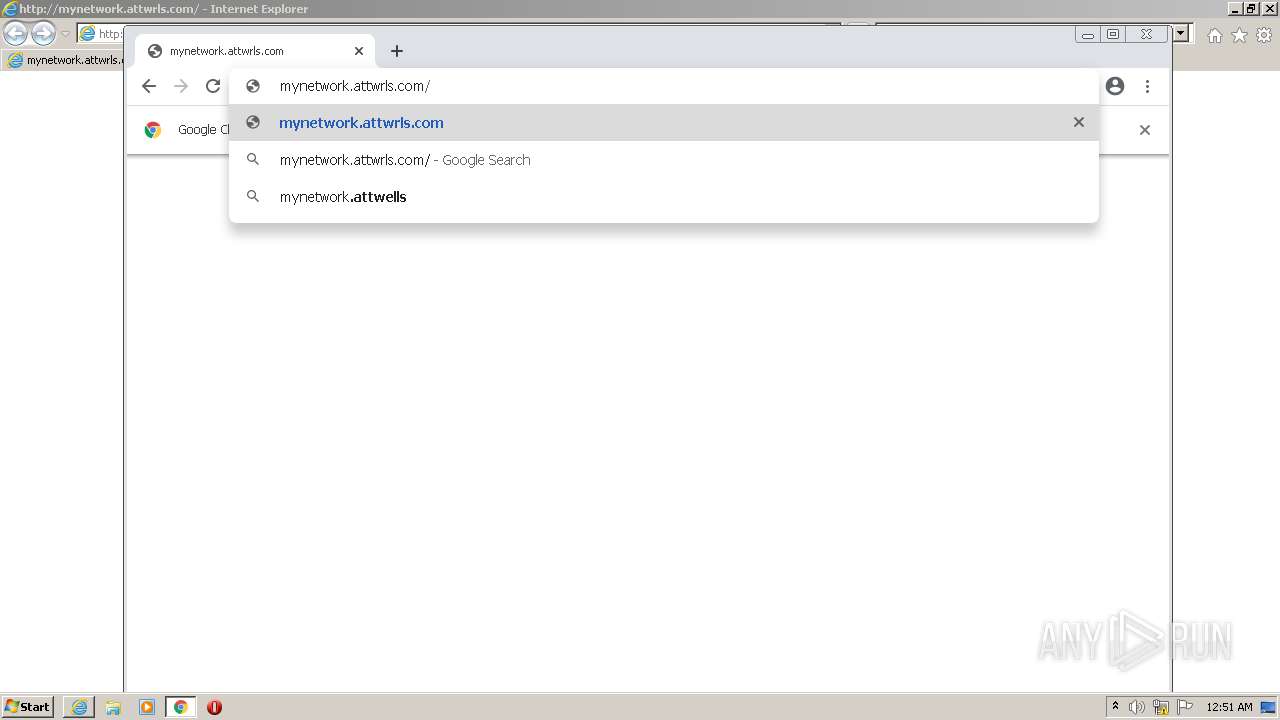Select the mynetwork.attwrls.com URL suggestion
The height and width of the screenshot is (720, 1280).
[x=664, y=122]
